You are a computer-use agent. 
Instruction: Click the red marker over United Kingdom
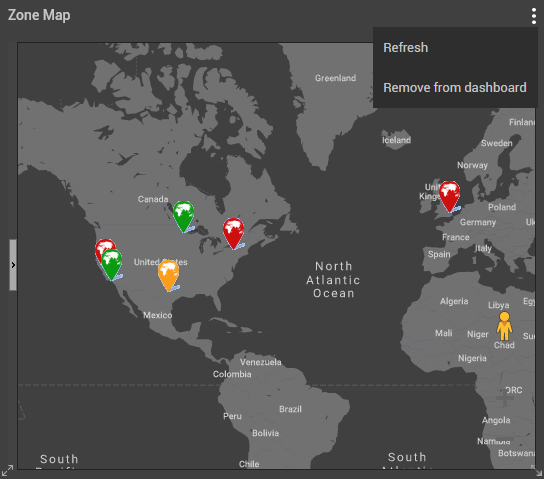tap(450, 197)
